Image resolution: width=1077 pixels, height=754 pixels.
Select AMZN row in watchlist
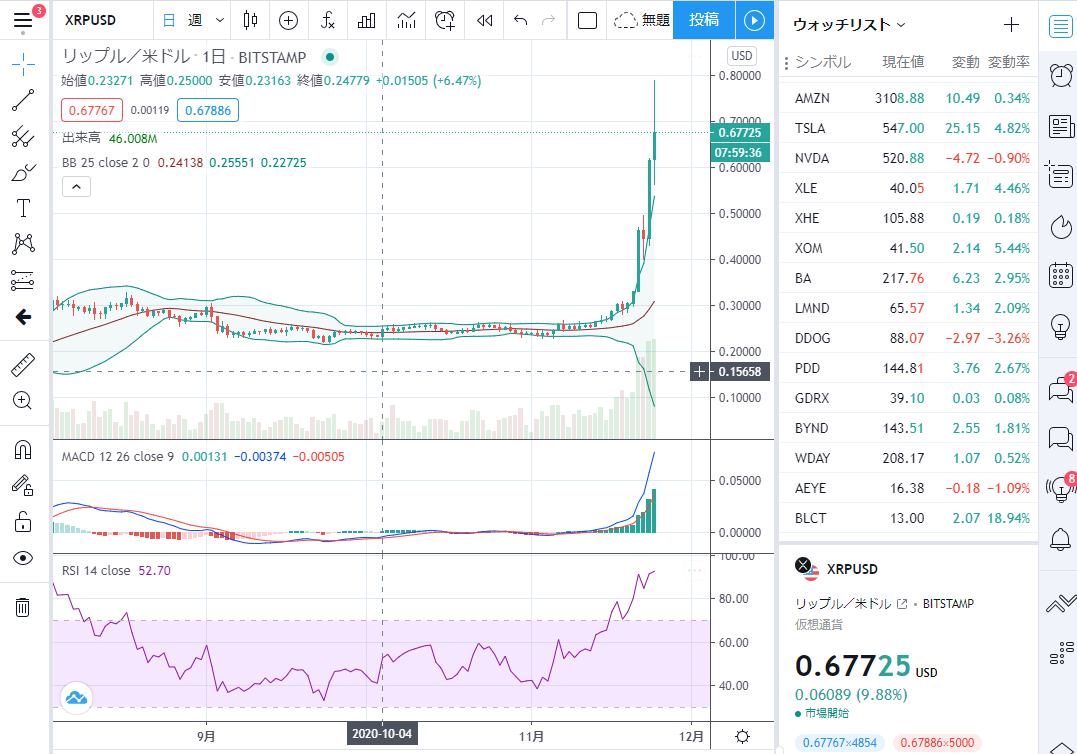(x=908, y=98)
